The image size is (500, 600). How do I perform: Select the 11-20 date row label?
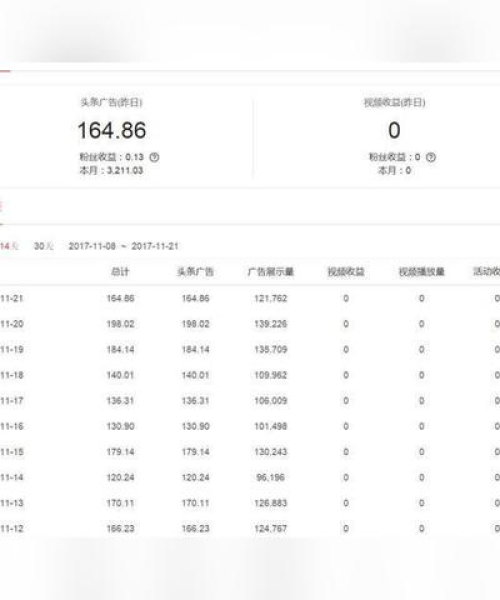point(12,324)
